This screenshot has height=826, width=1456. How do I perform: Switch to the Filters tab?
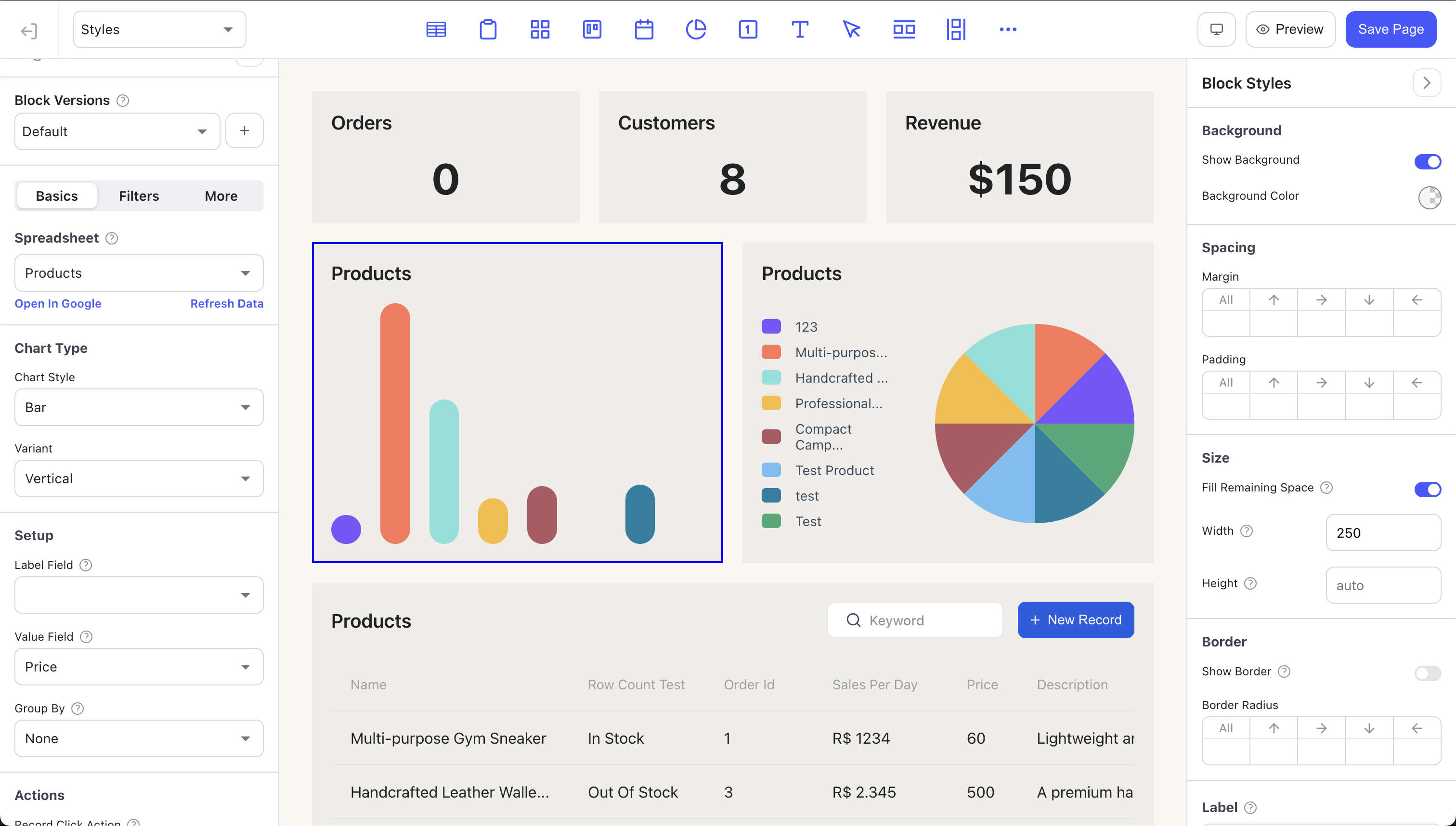[x=139, y=196]
